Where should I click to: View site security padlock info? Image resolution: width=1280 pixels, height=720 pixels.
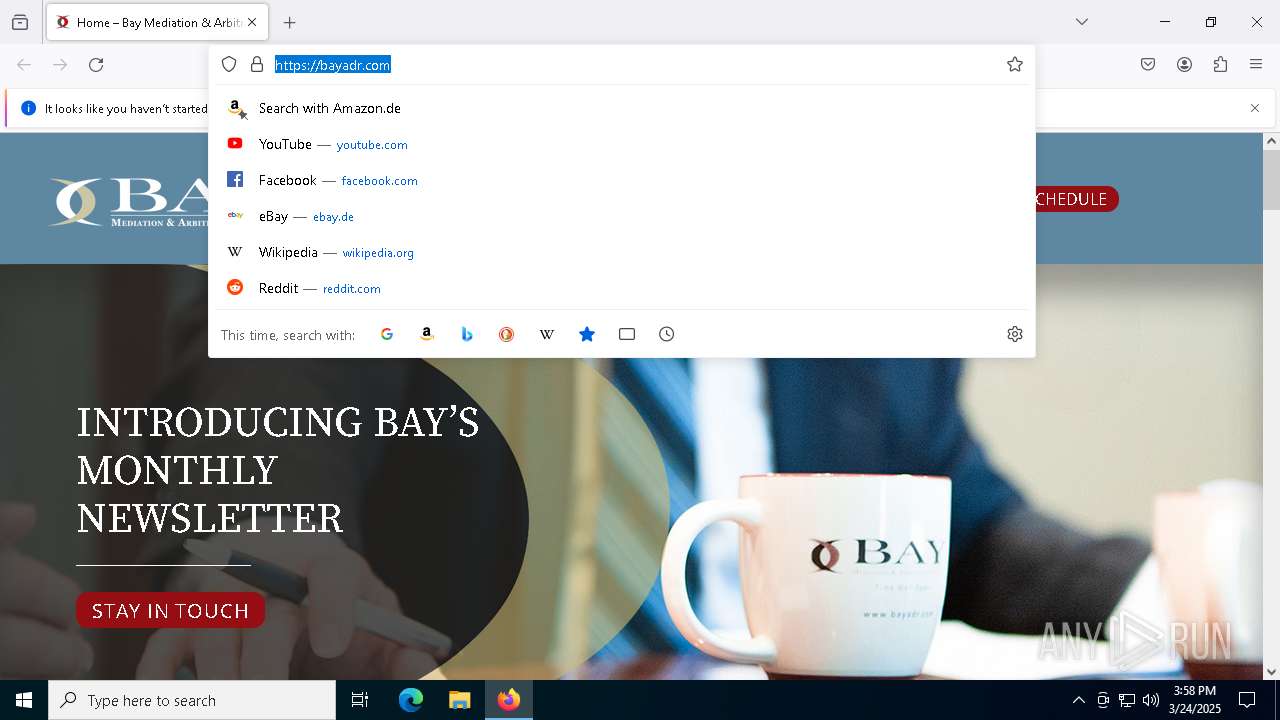pos(257,65)
